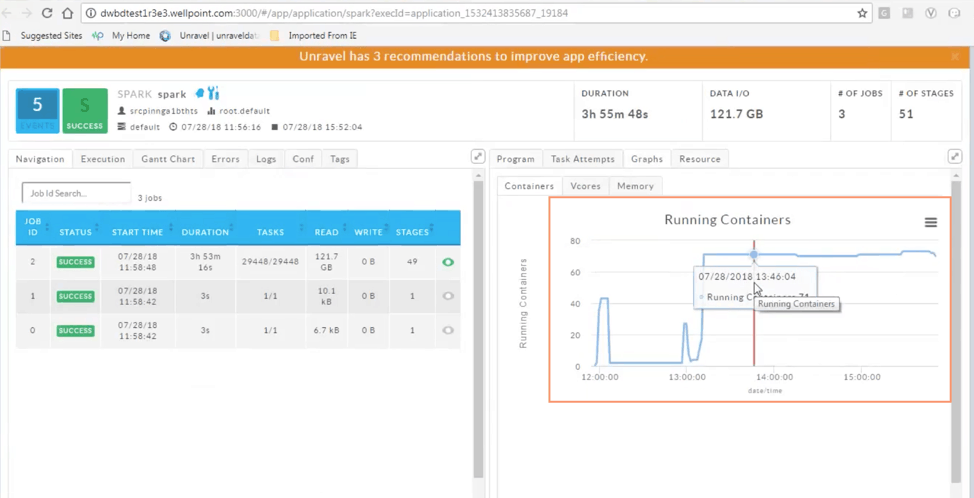
Task: Open the Unravel bookmark
Action: point(211,35)
